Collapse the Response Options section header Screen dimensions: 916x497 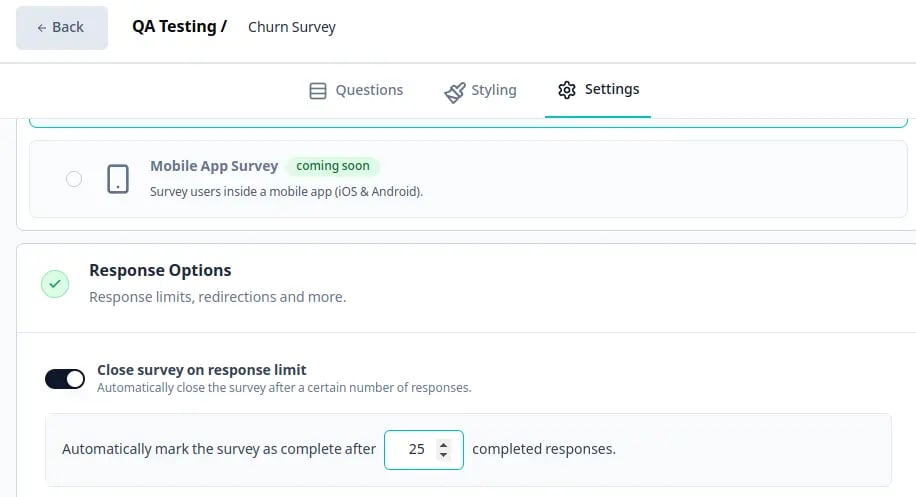tap(466, 284)
